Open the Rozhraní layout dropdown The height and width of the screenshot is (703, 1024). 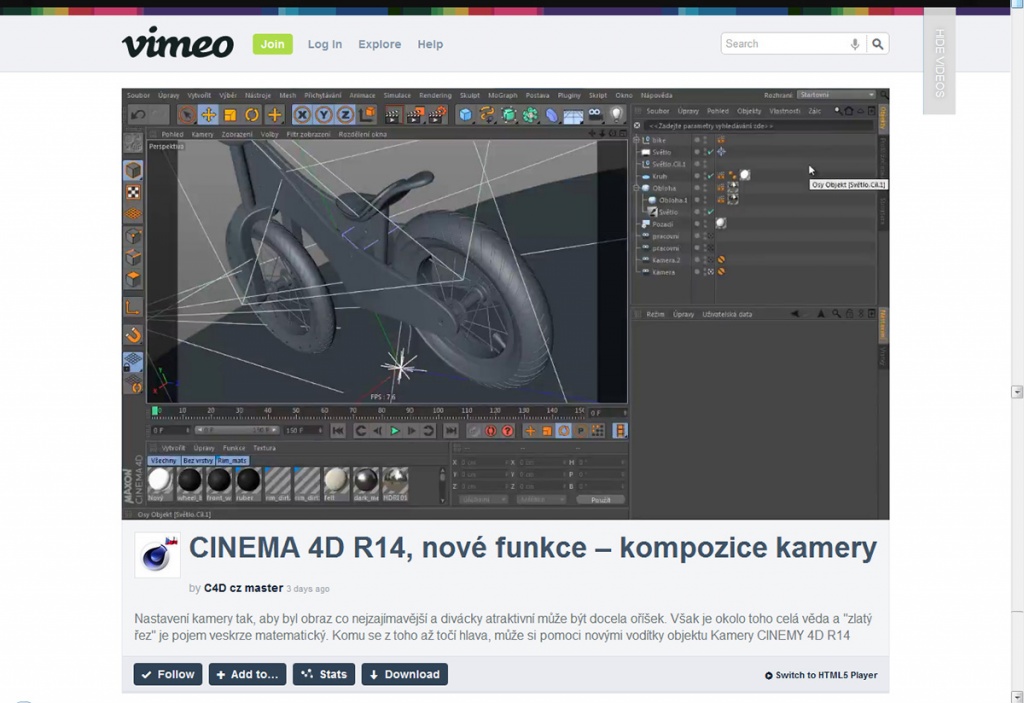tap(837, 95)
